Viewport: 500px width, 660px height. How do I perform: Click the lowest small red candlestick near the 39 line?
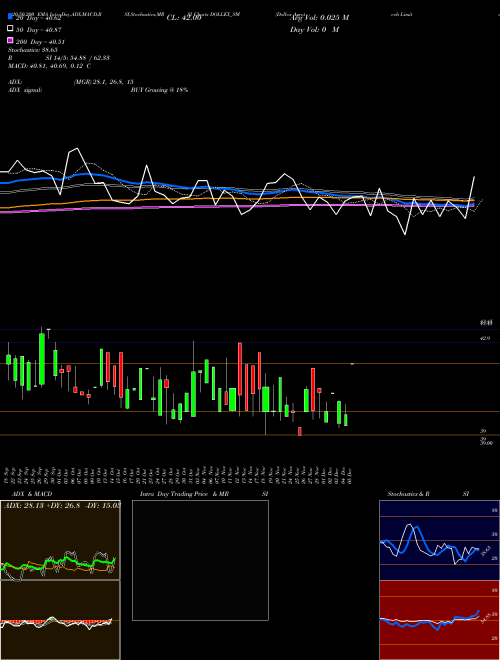point(300,431)
